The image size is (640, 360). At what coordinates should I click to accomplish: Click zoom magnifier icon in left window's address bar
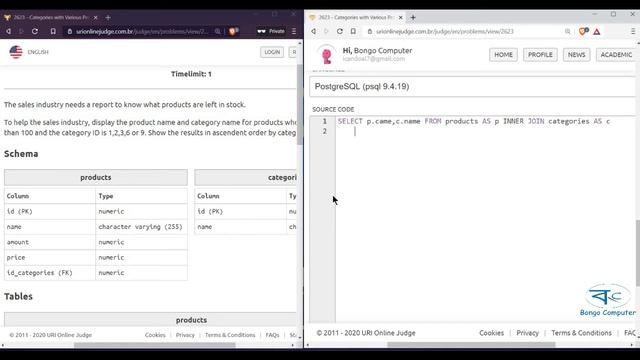[x=218, y=31]
